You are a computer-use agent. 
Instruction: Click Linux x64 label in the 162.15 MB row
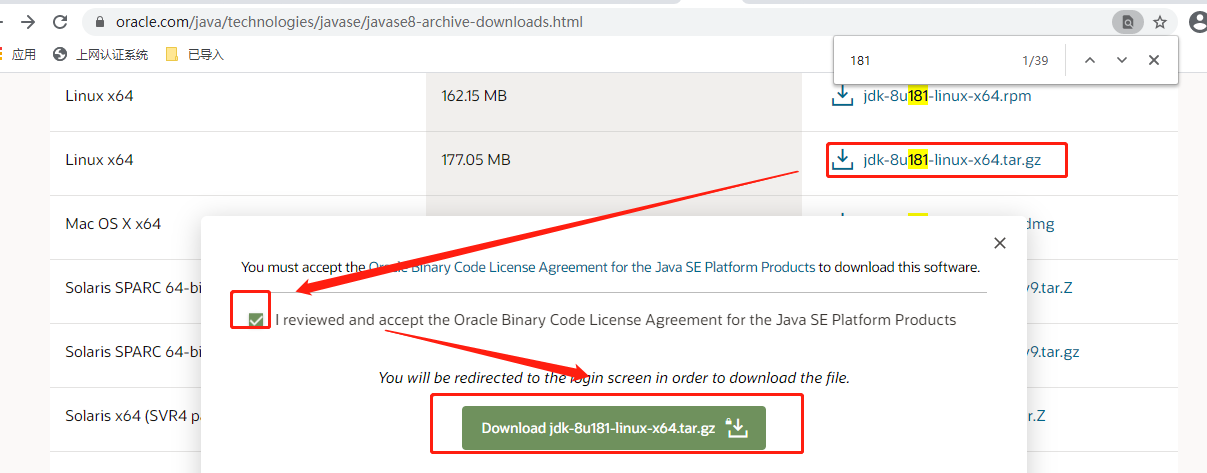[x=99, y=96]
